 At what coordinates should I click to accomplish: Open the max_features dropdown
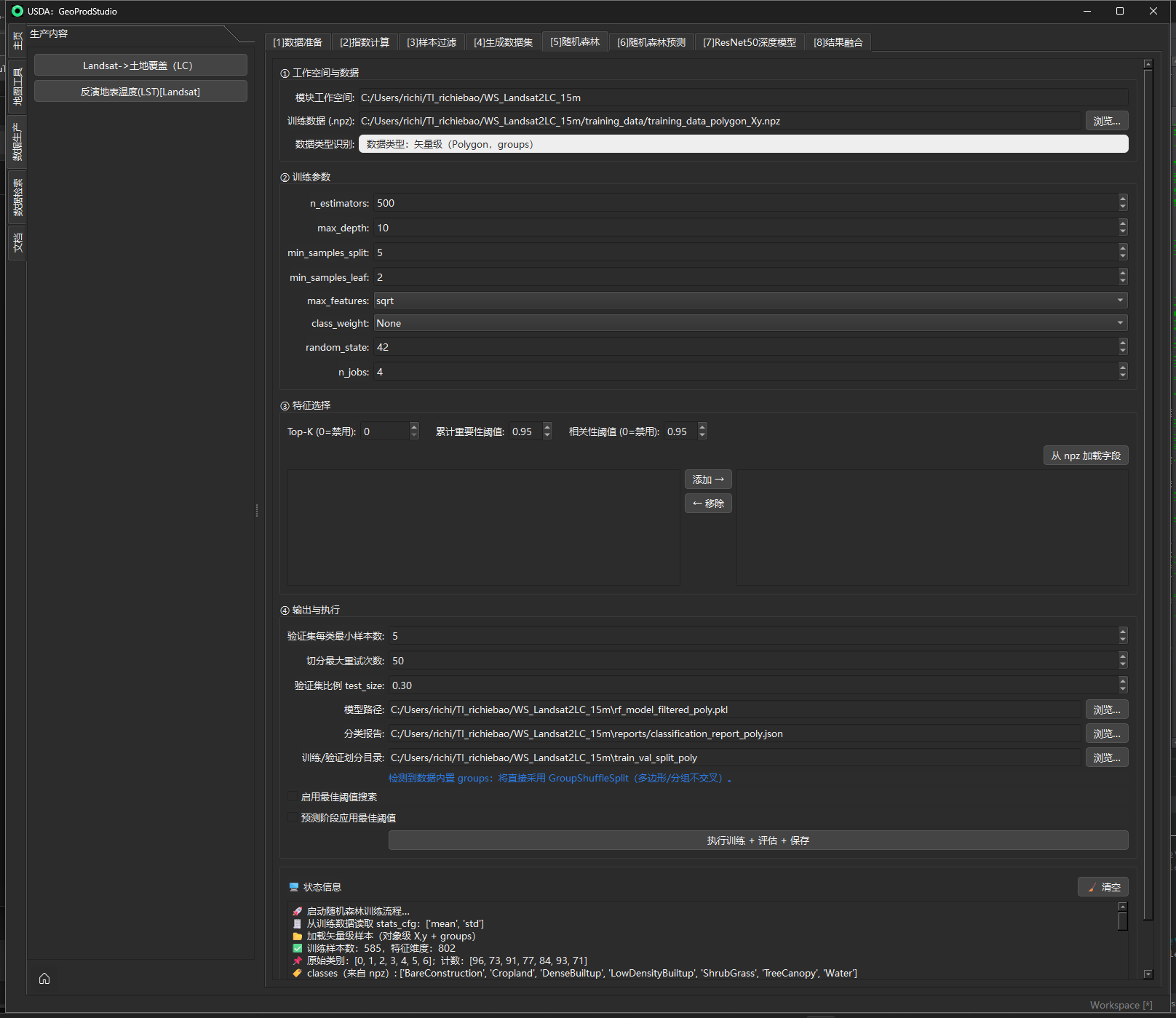(x=750, y=301)
